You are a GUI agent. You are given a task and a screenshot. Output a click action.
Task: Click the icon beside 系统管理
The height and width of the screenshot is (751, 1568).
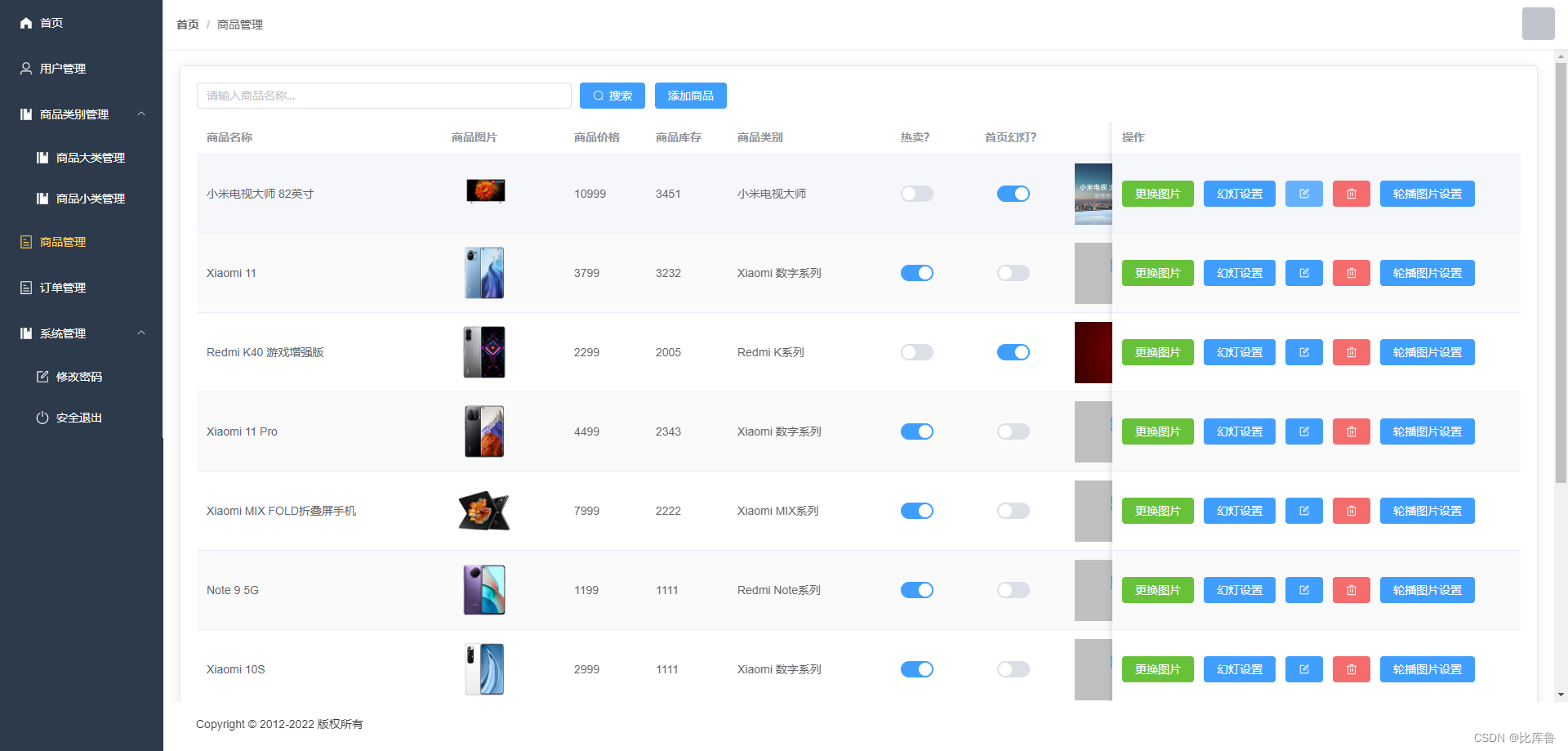[26, 333]
